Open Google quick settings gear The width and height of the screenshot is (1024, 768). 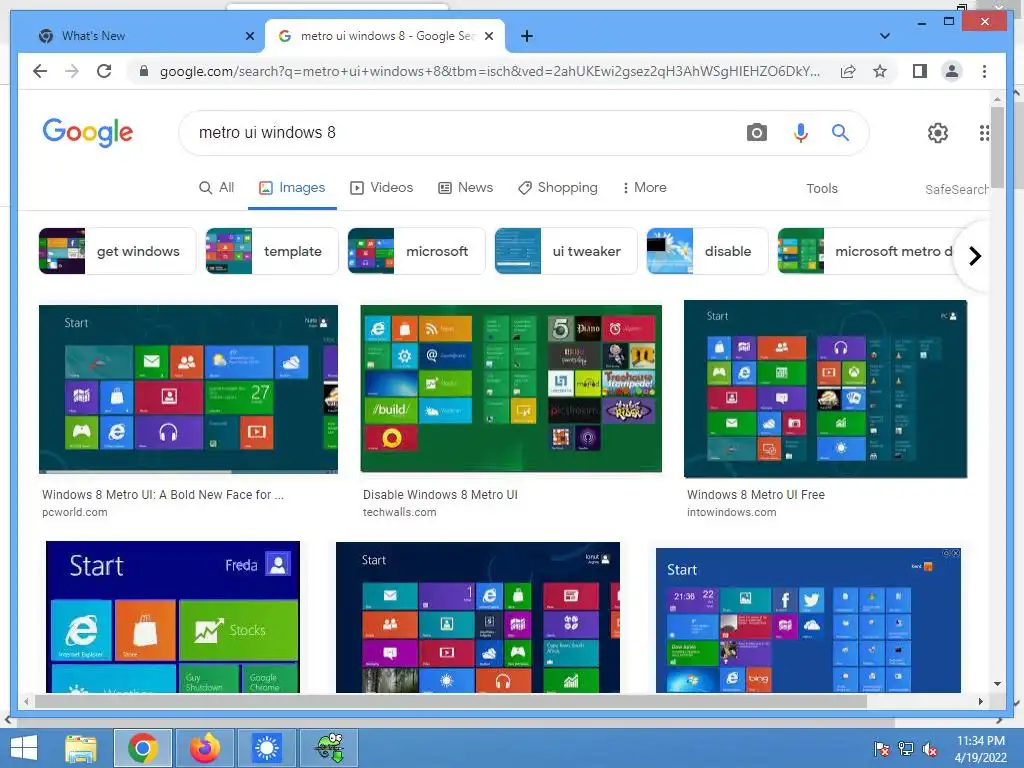pyautogui.click(x=938, y=133)
